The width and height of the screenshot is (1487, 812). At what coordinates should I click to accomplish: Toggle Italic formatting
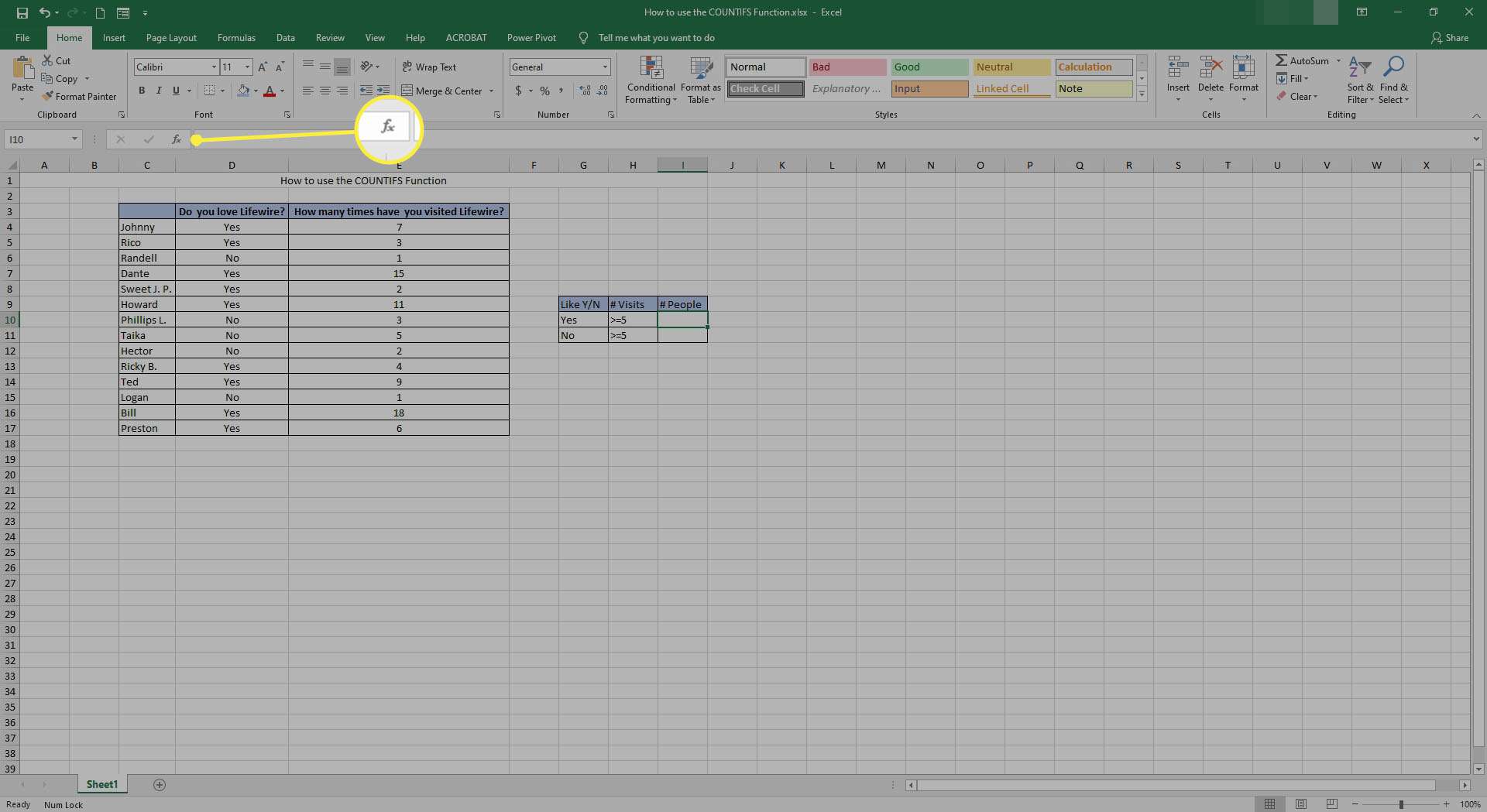(159, 91)
